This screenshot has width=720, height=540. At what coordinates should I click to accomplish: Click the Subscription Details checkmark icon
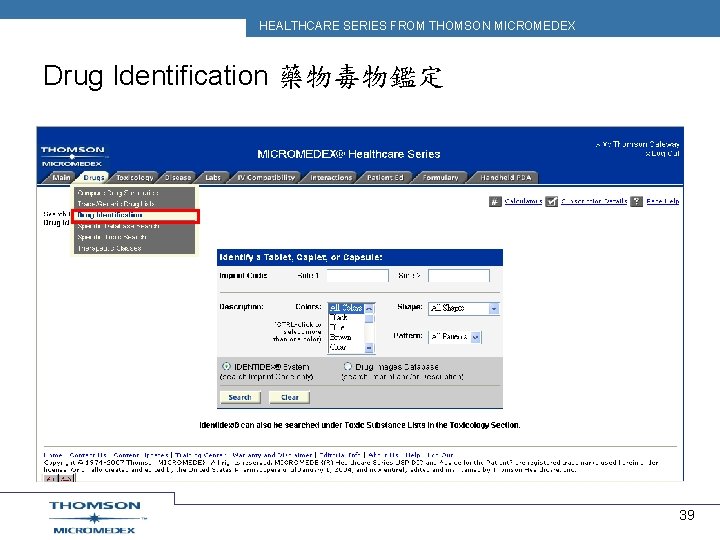click(551, 202)
